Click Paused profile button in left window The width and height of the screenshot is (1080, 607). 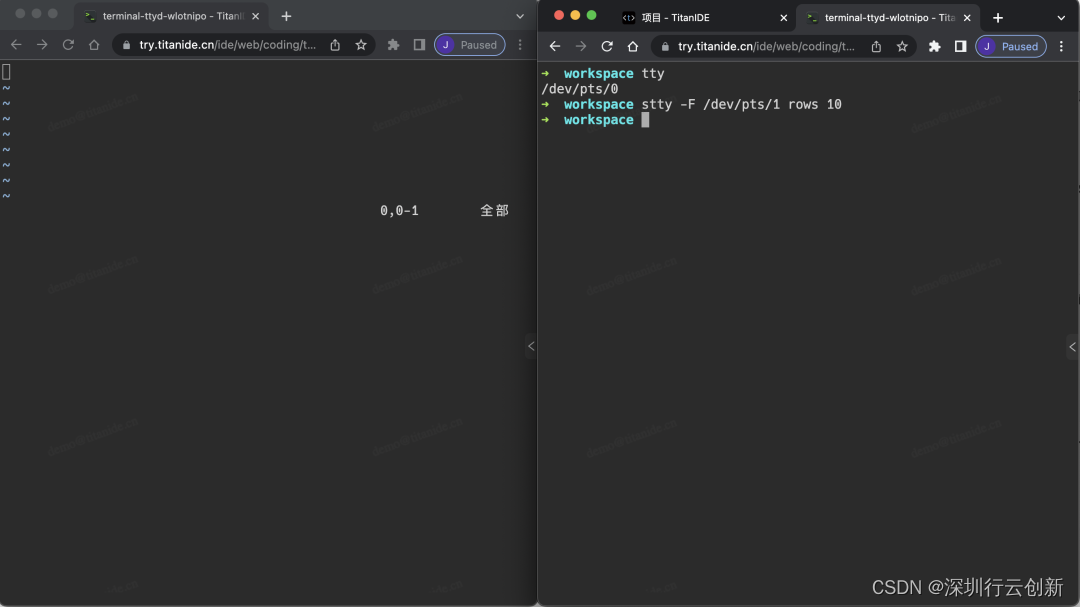(x=470, y=45)
